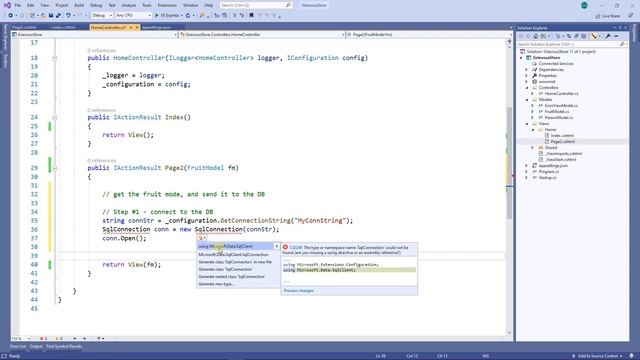Click the Properties wrench icon in Solution Explorer
This screenshot has width=640, height=360.
point(608,36)
